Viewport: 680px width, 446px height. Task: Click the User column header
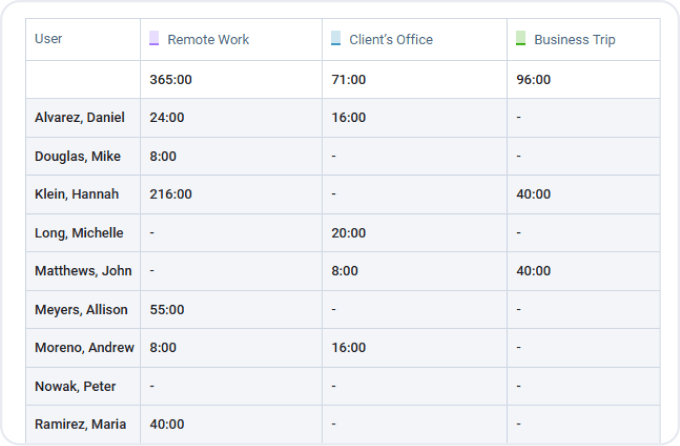click(x=49, y=39)
